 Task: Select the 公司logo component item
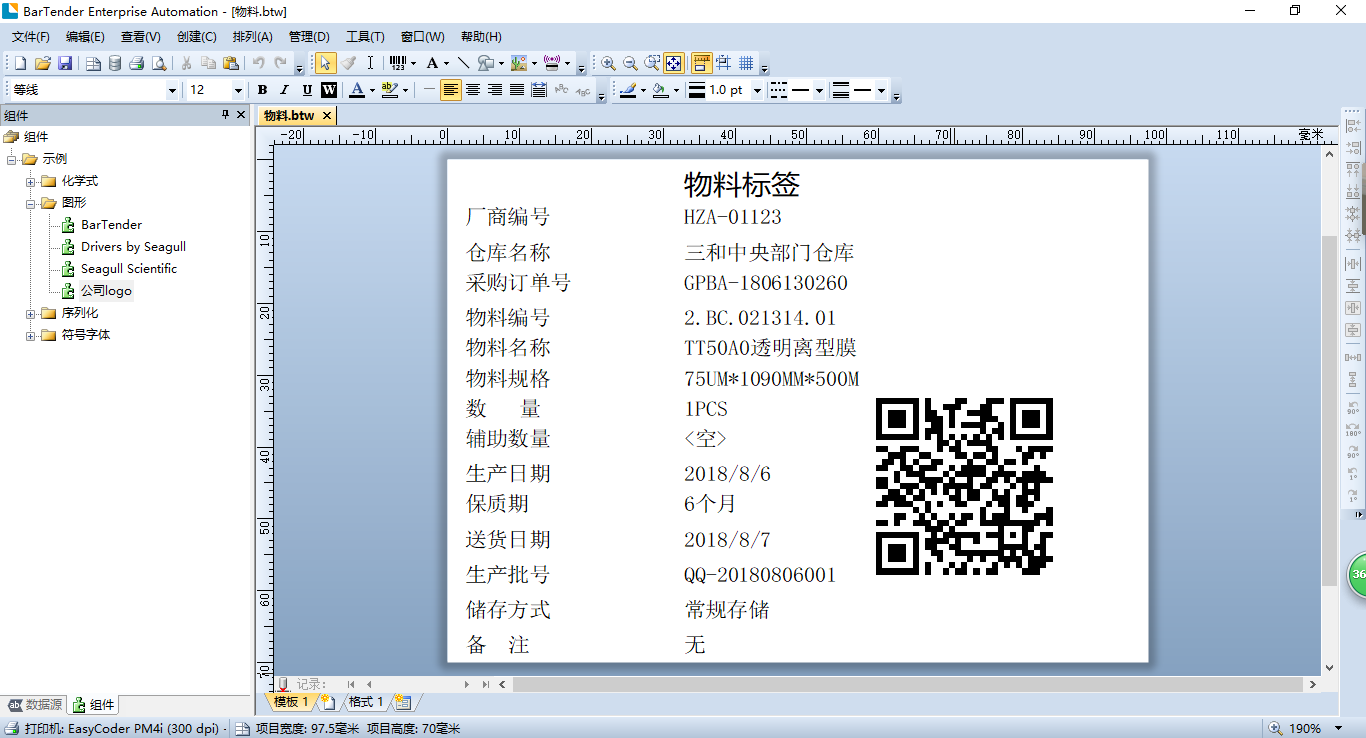click(106, 291)
